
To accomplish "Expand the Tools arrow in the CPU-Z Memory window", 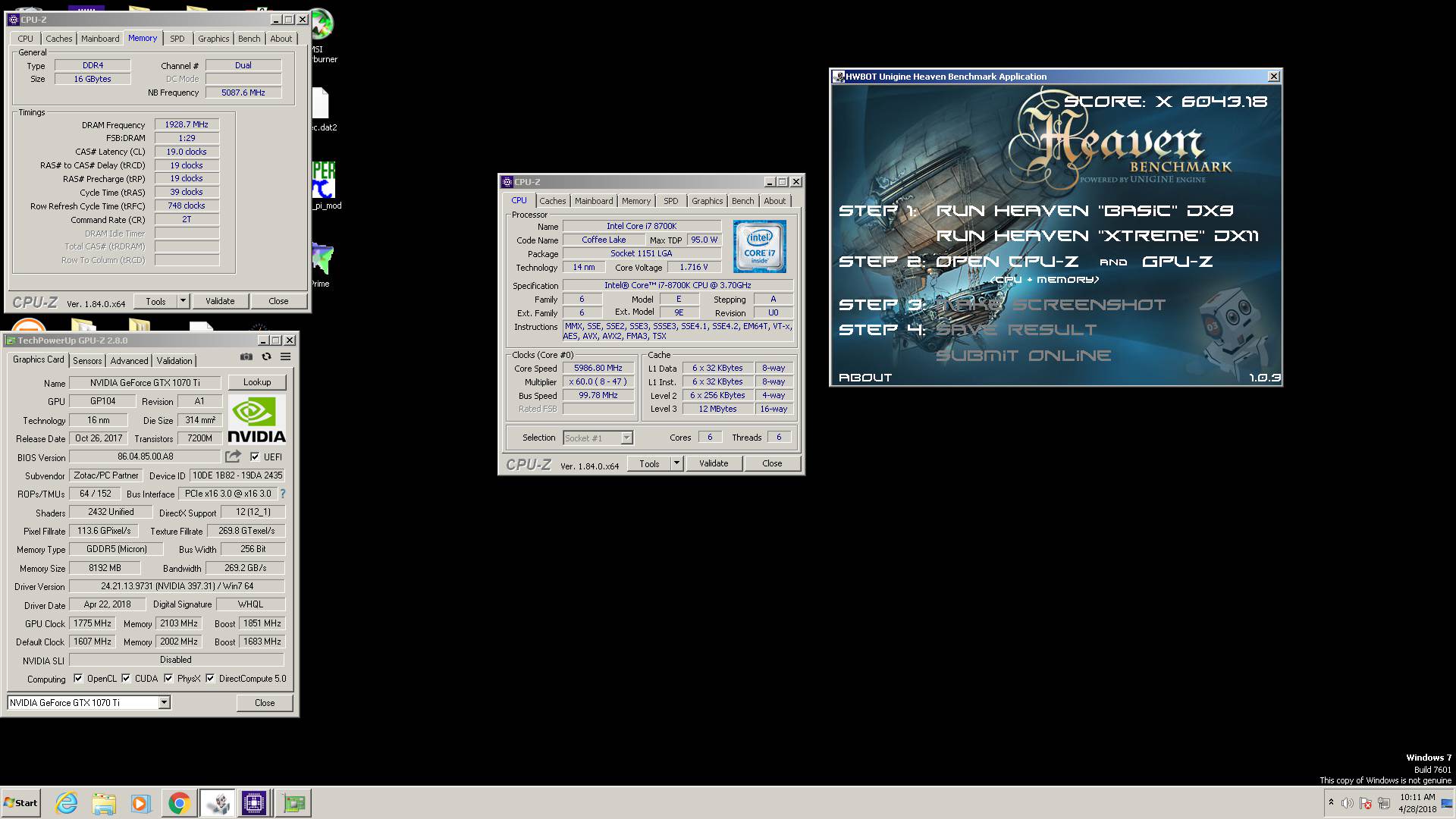I will pos(183,301).
